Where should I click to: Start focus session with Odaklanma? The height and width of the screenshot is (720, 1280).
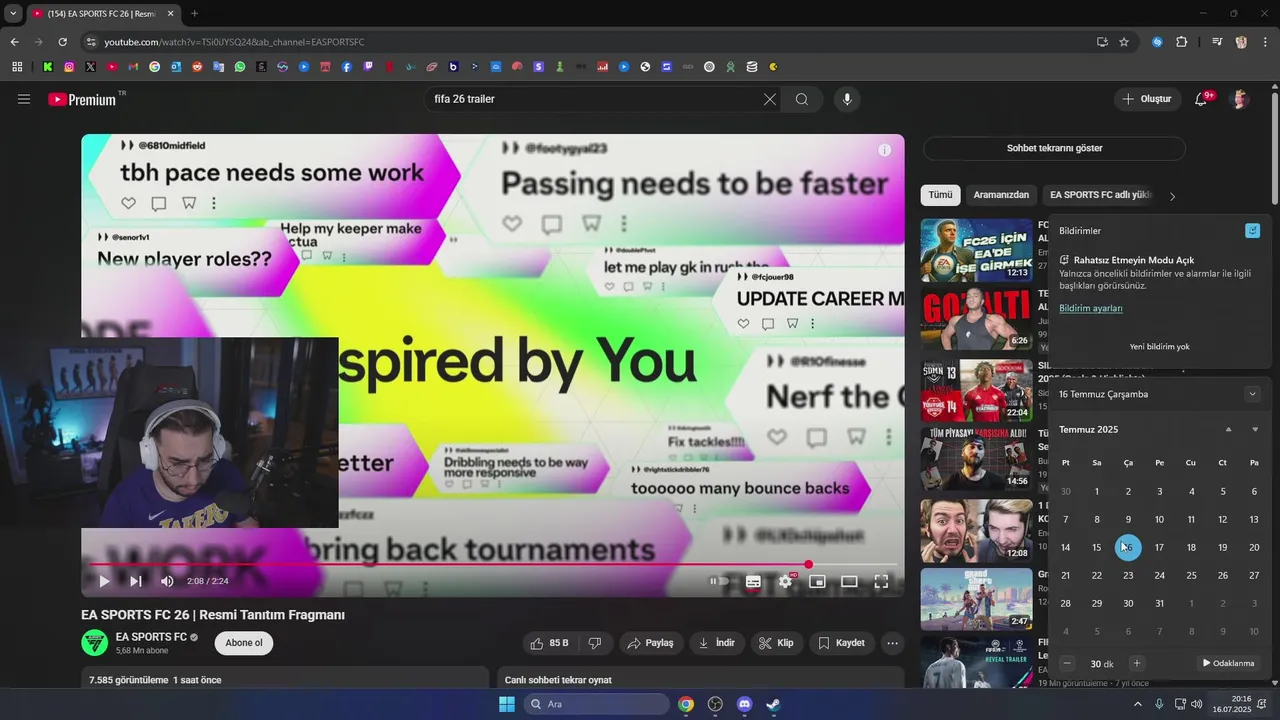(1228, 663)
